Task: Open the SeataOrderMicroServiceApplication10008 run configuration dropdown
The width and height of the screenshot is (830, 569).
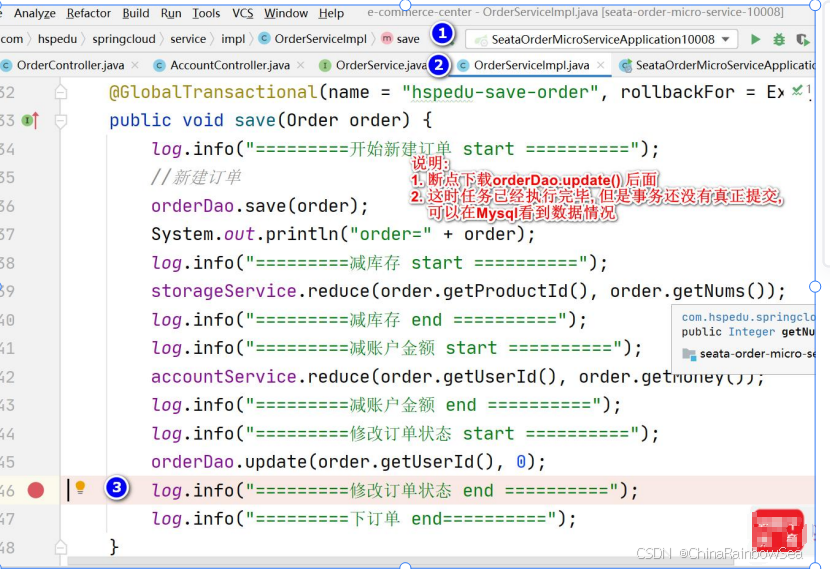Action: point(603,40)
